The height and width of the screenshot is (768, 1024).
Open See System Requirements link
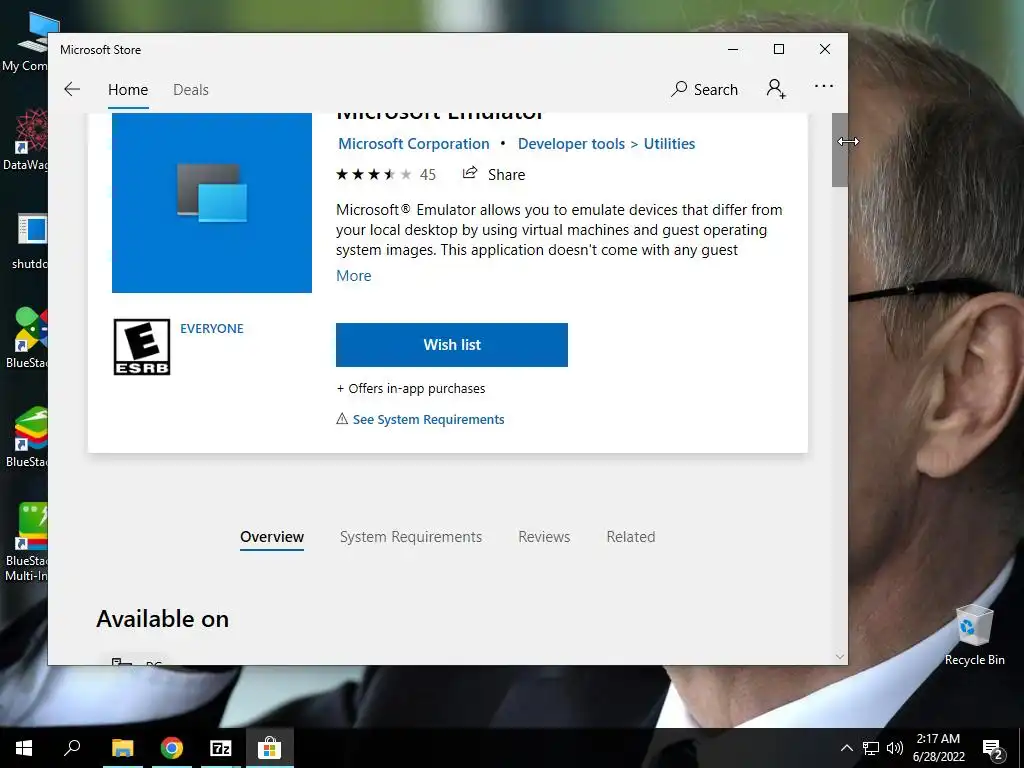pos(428,419)
